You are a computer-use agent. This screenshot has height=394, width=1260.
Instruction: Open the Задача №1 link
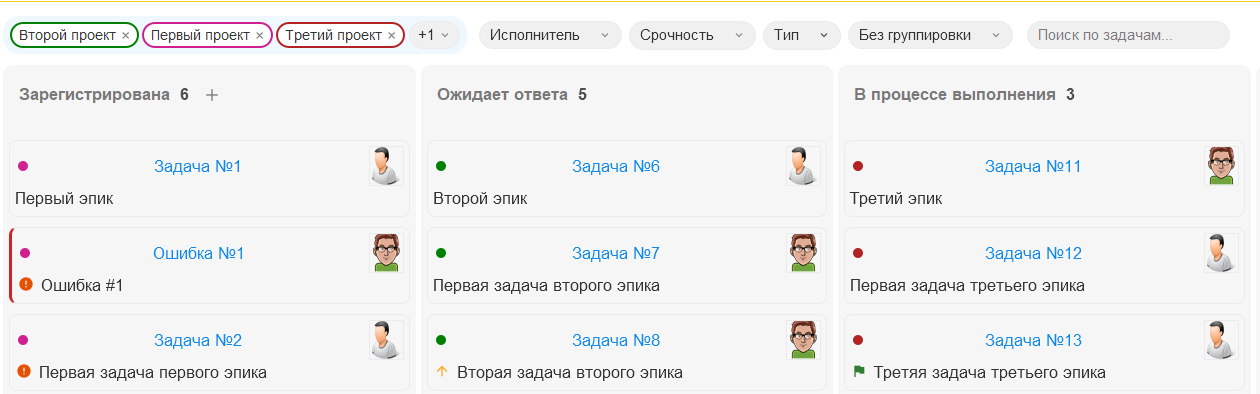[x=198, y=166]
